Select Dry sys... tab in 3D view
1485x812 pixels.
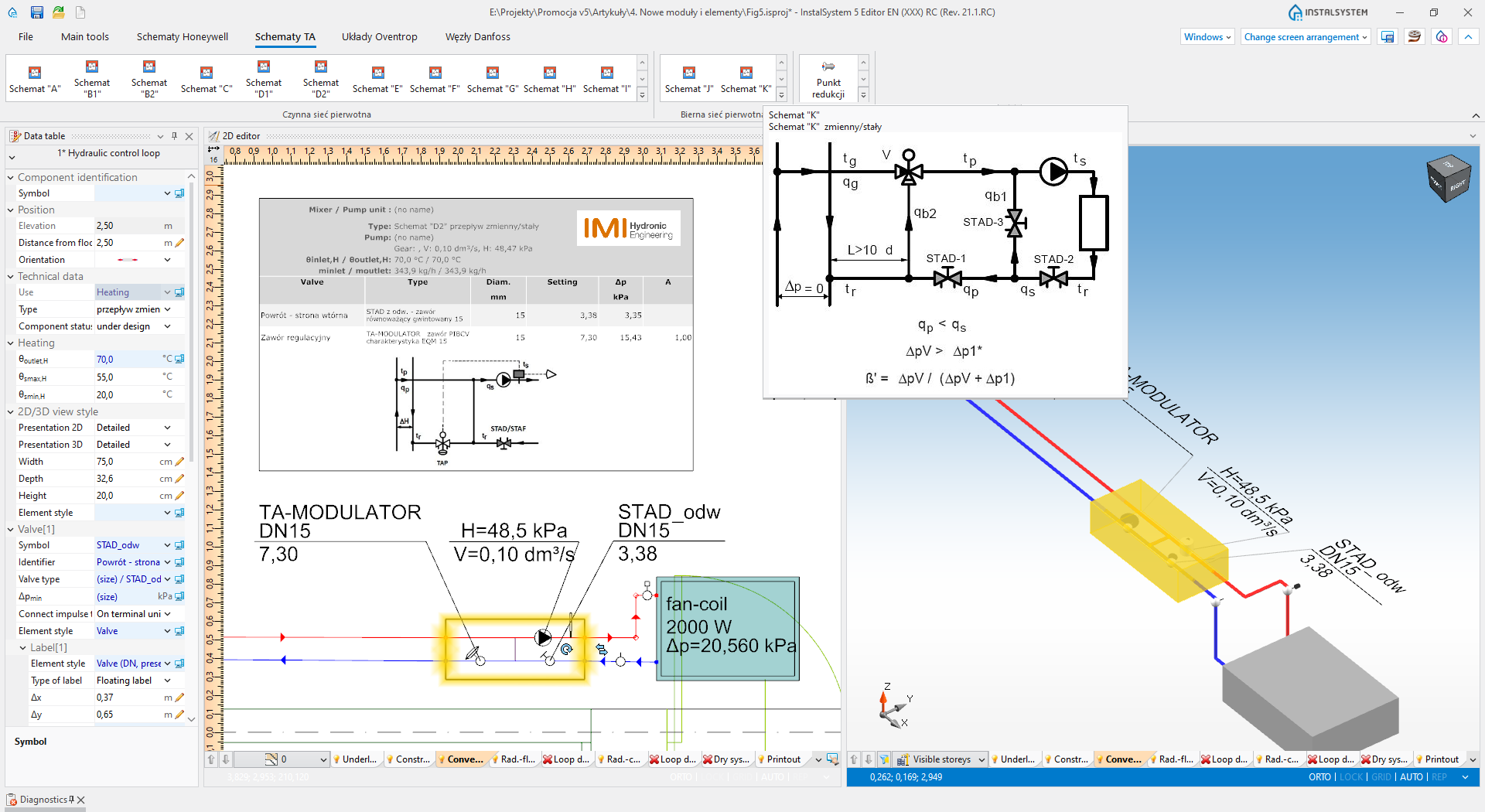click(x=1384, y=759)
